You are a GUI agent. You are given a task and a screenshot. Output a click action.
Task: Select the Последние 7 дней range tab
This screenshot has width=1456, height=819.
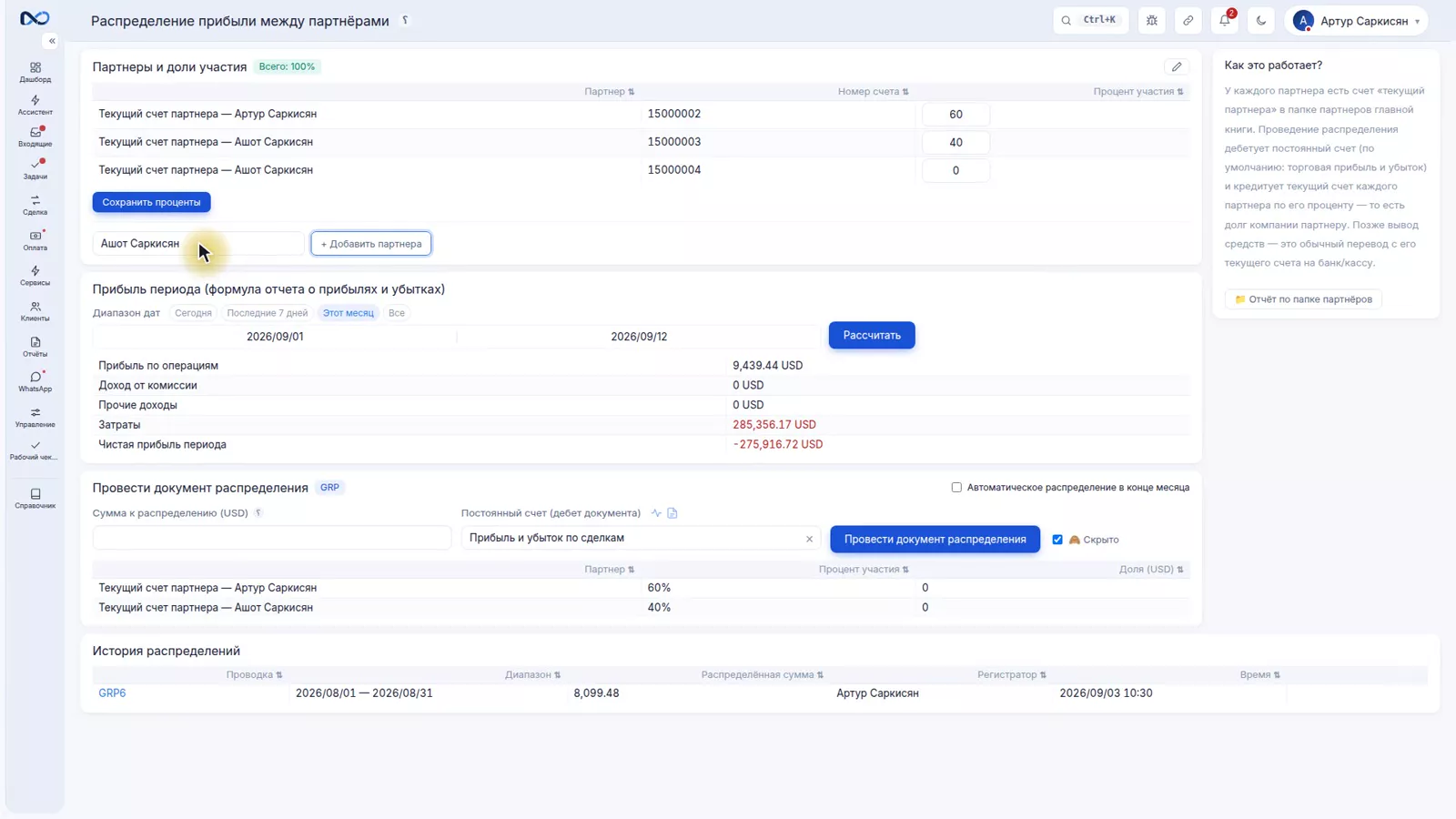pos(268,313)
